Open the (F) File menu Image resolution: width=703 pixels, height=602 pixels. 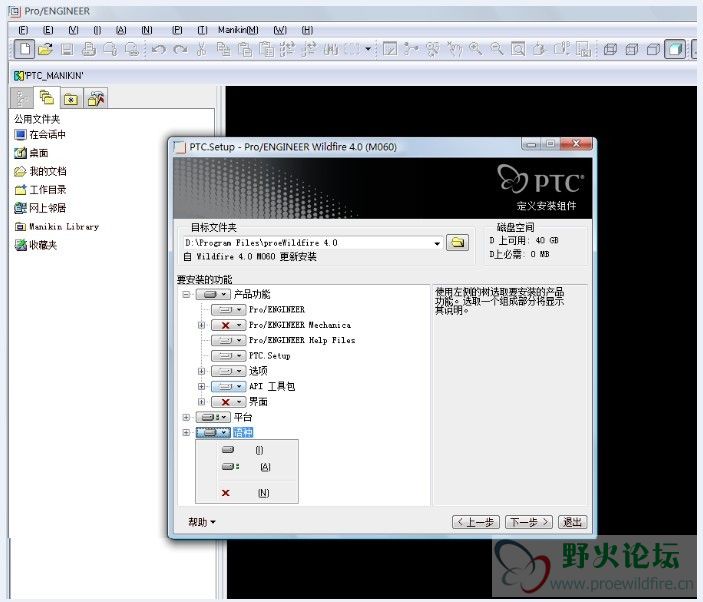click(23, 30)
